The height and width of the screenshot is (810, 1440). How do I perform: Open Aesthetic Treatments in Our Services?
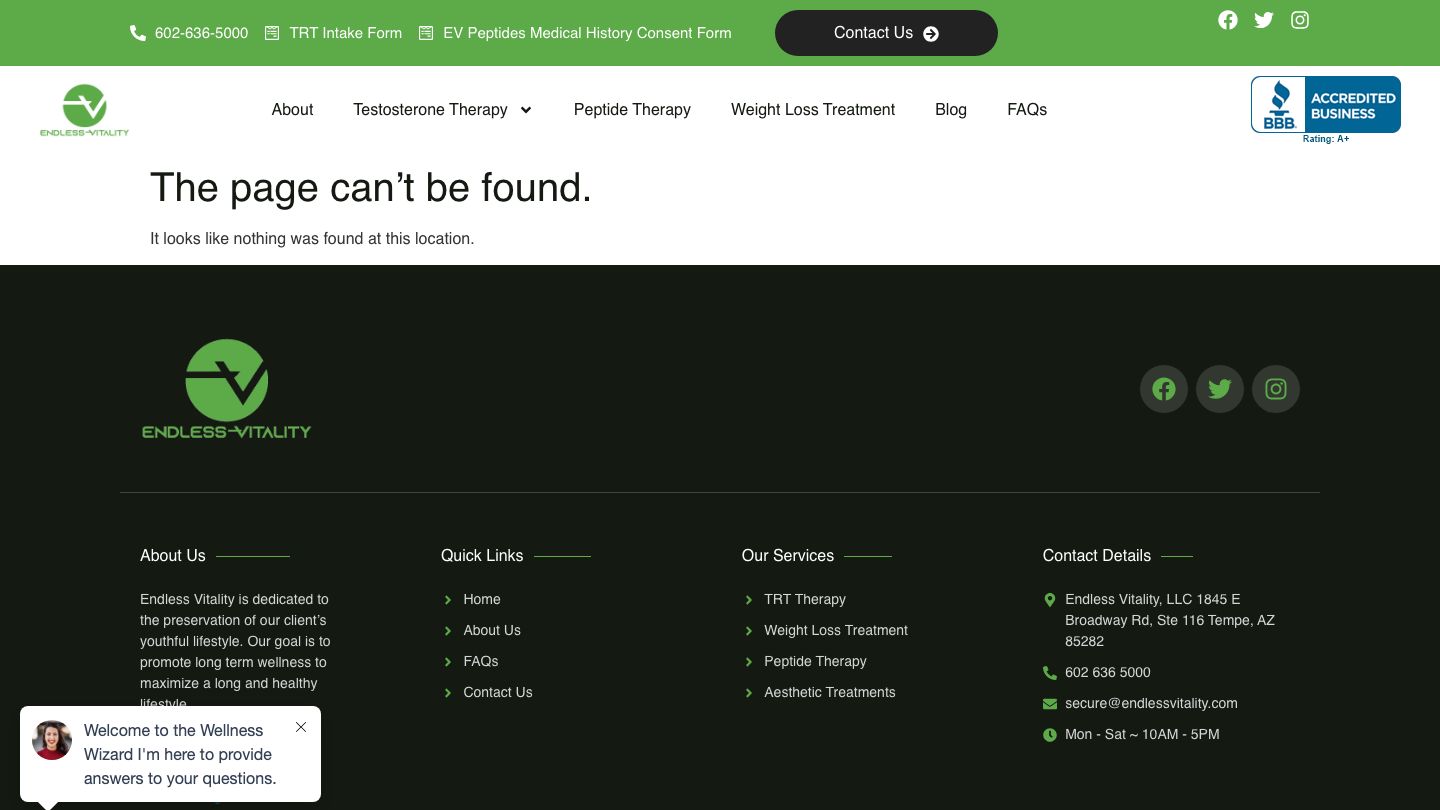pos(829,692)
